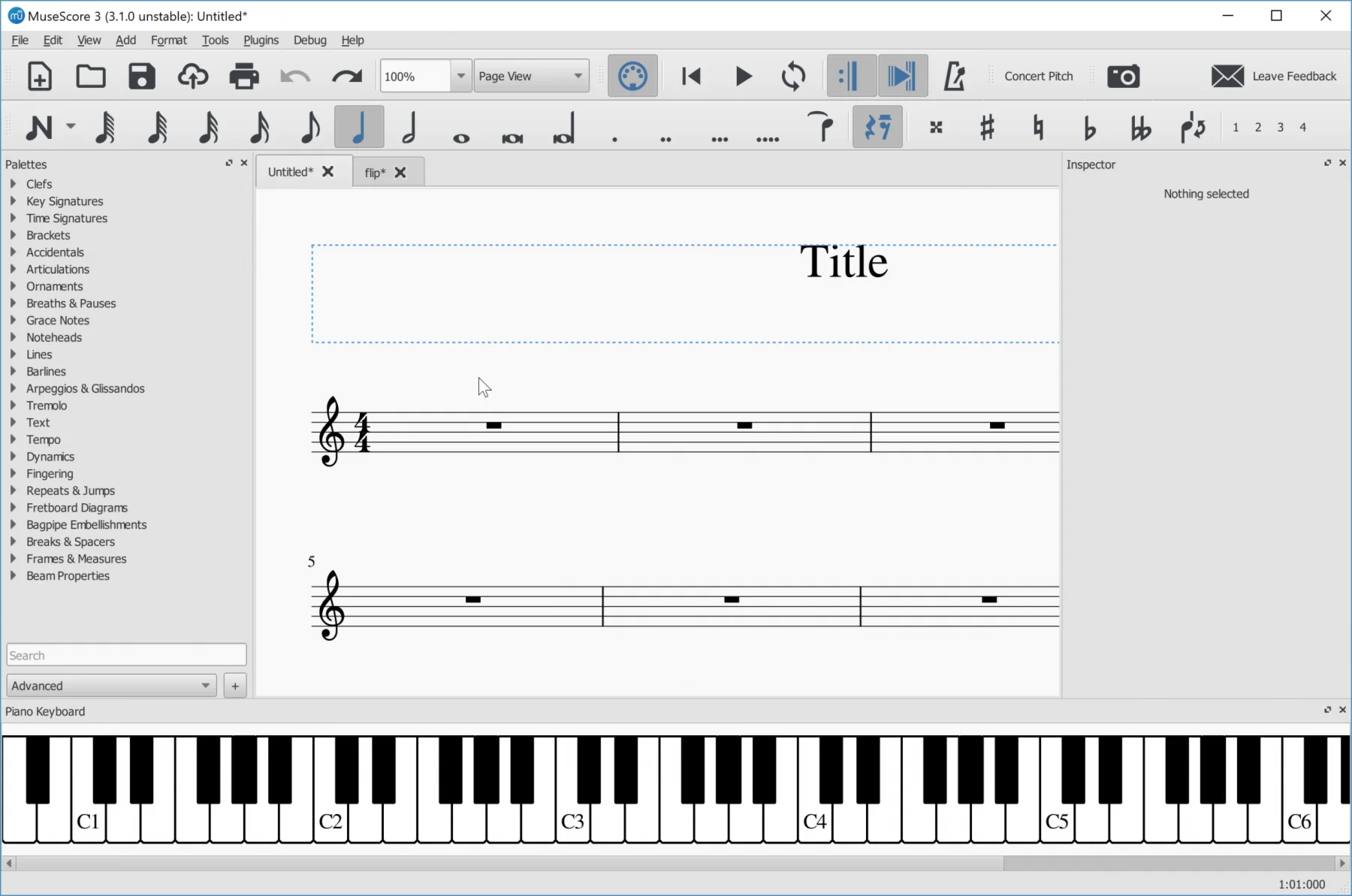Click the Print icon in toolbar
Viewport: 1352px width, 896px height.
point(244,76)
